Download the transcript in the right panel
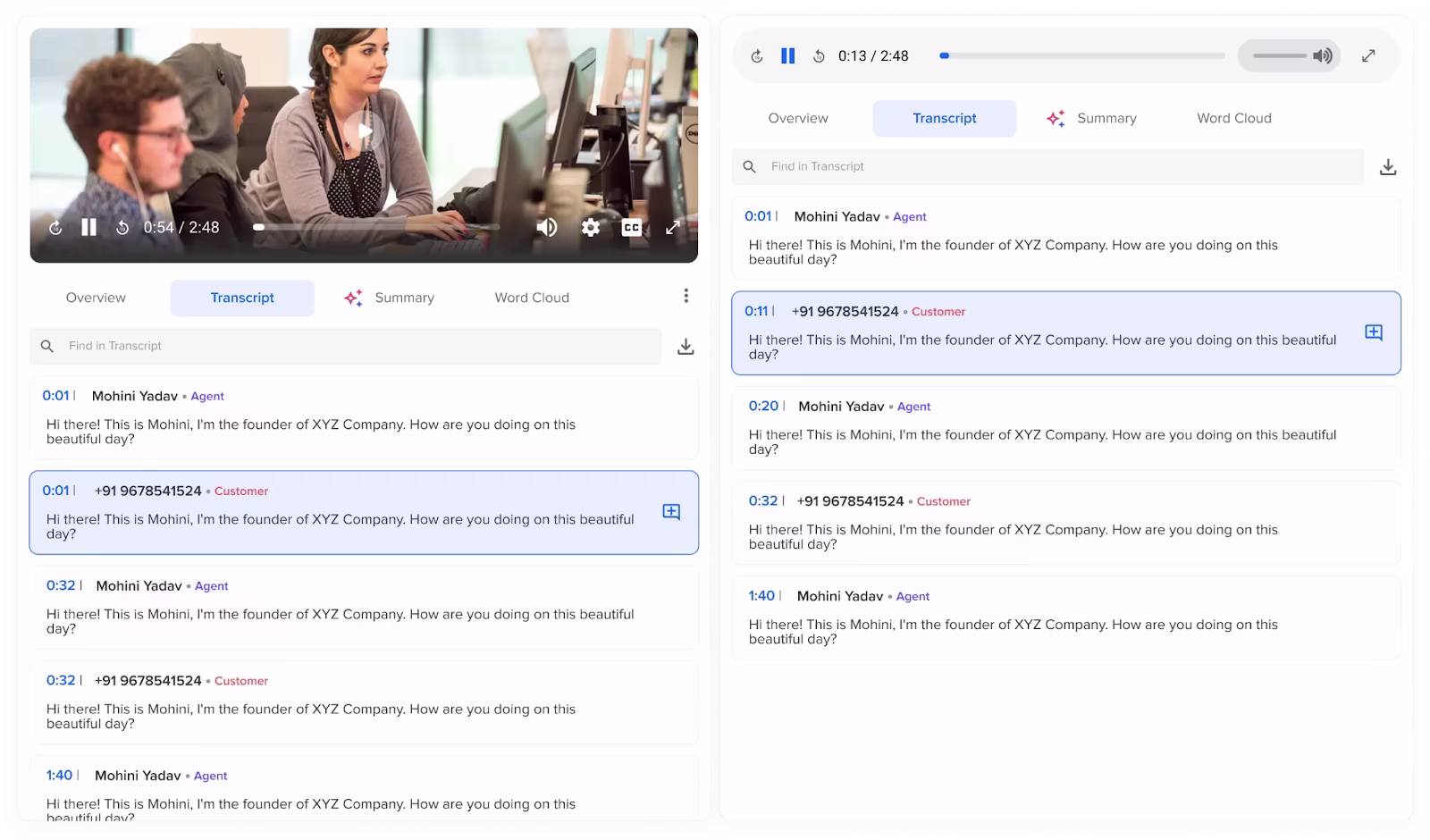This screenshot has width=1430, height=840. (1389, 166)
